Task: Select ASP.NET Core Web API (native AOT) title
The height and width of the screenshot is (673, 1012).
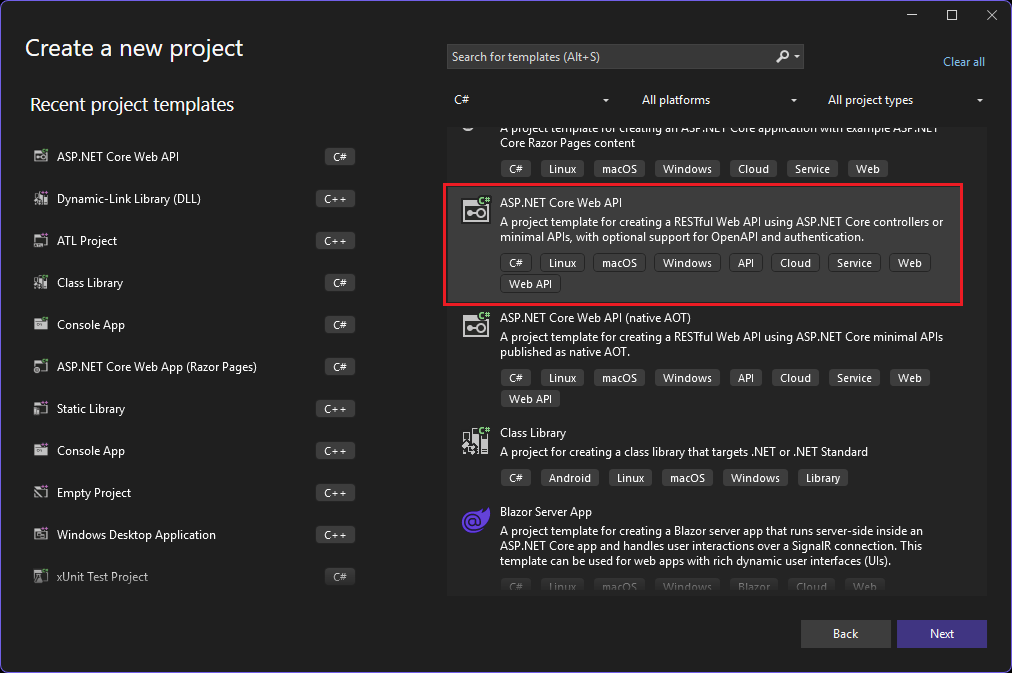Action: [595, 317]
